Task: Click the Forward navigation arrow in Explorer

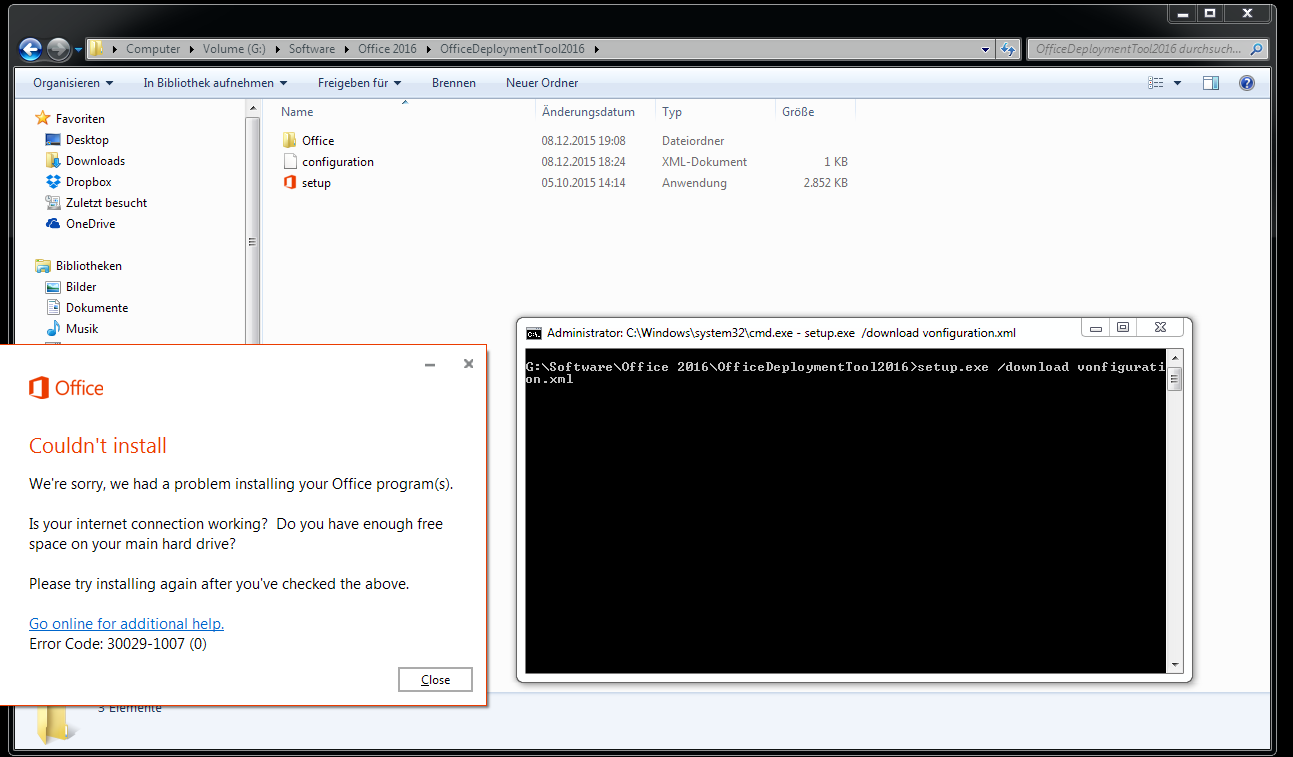Action: 59,48
